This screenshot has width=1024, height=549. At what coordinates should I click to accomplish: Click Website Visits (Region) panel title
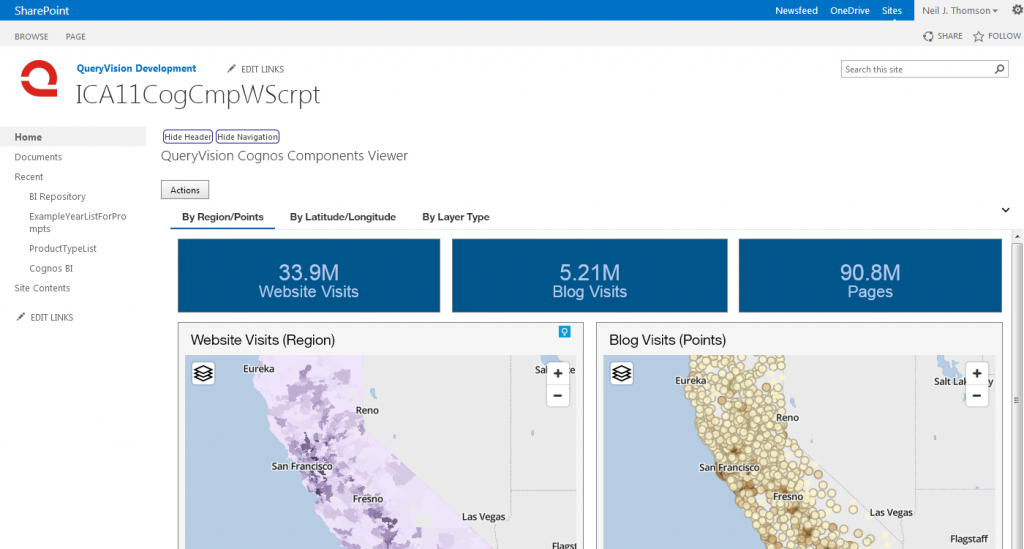(263, 339)
